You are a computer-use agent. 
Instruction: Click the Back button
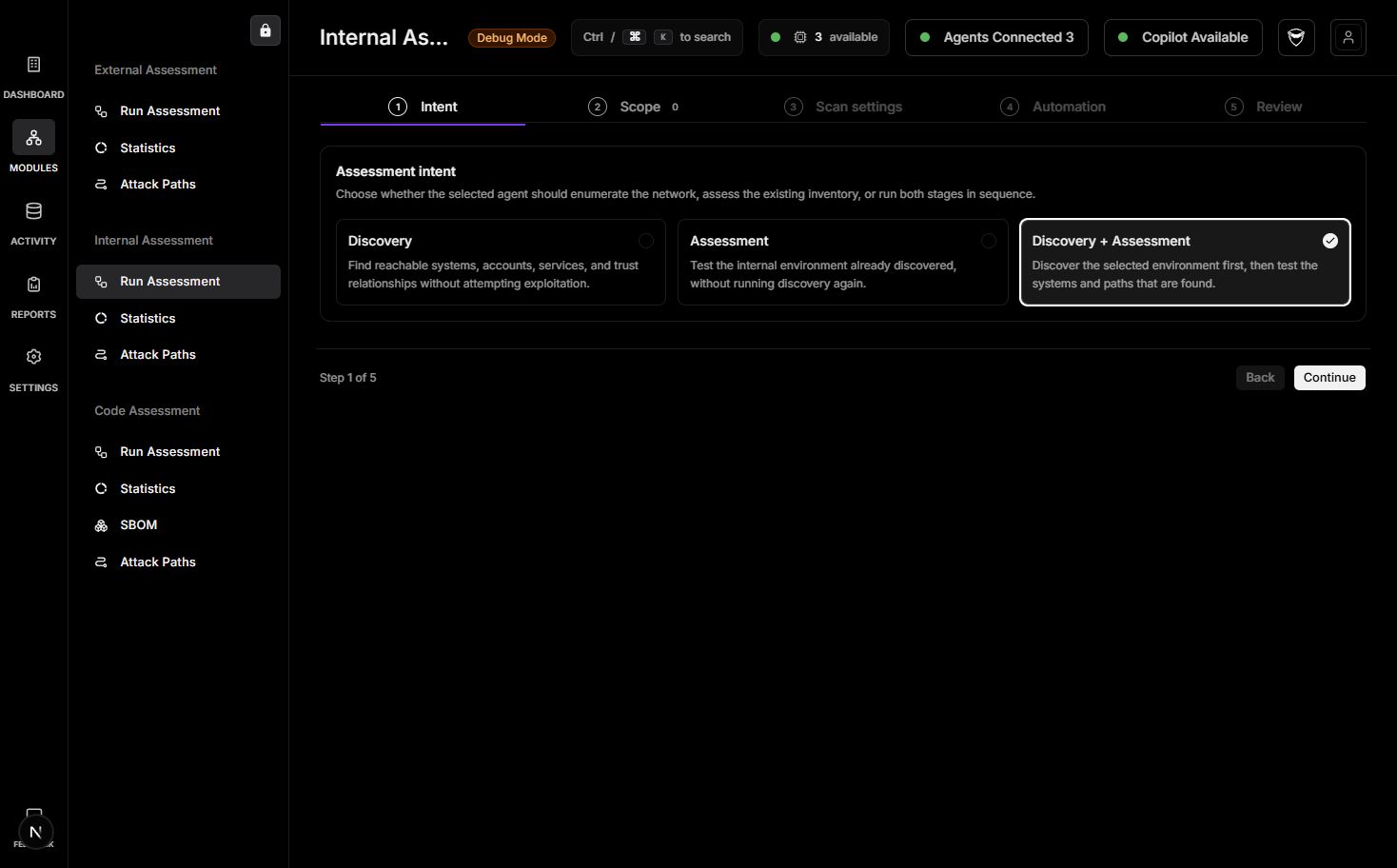[1260, 378]
